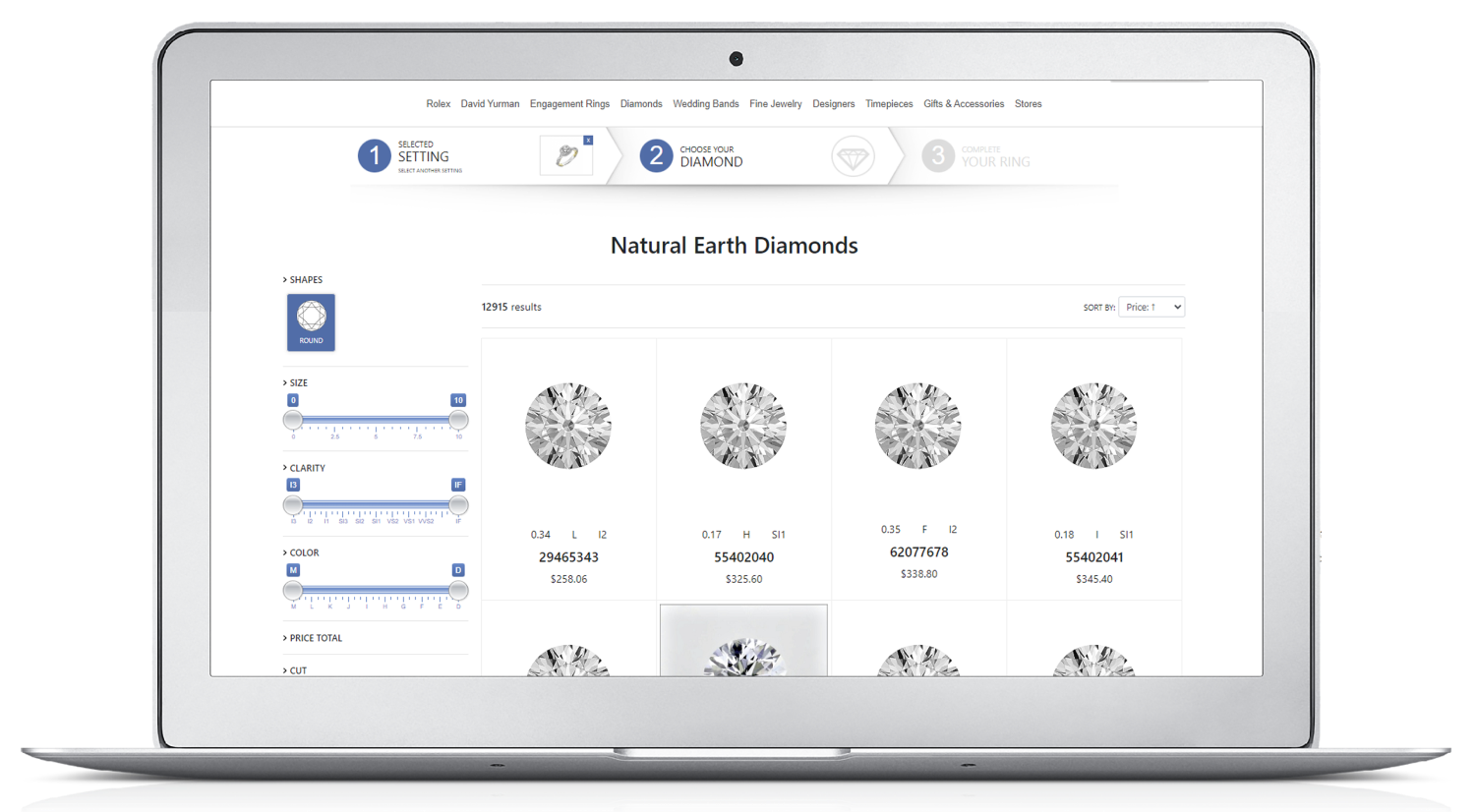Open diamond listing 62077678

918,552
